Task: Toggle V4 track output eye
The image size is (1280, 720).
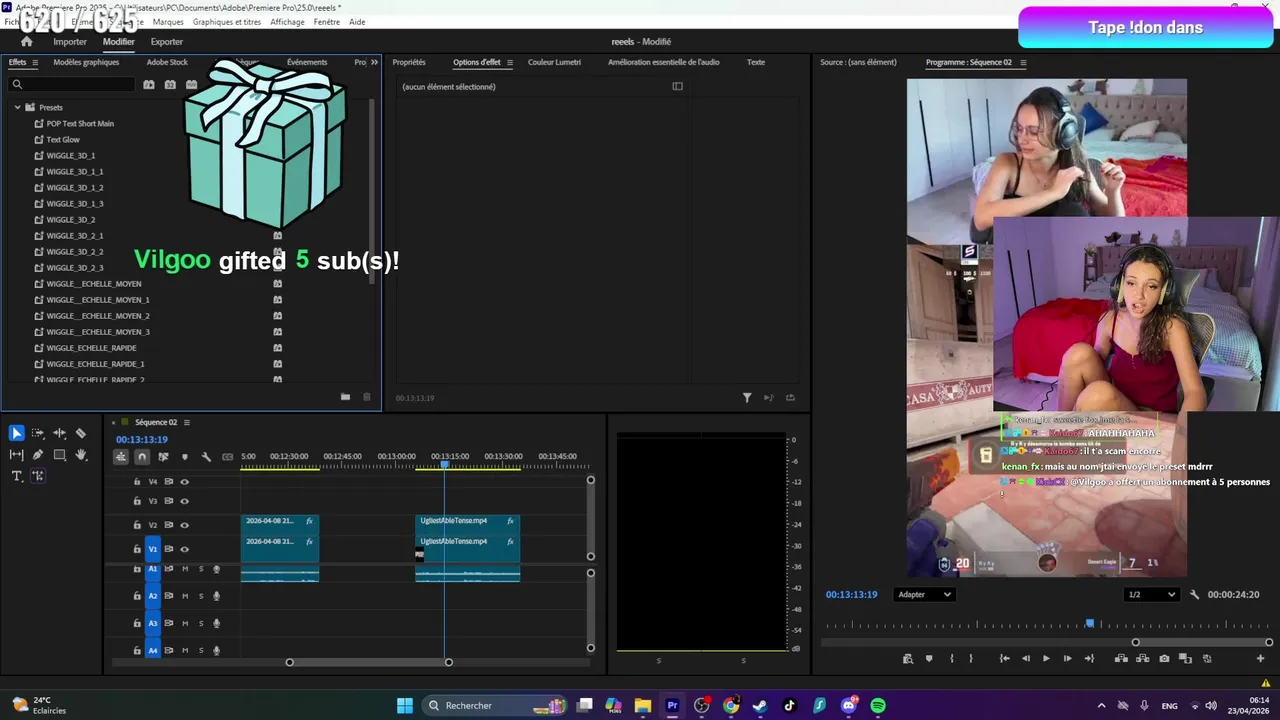Action: click(x=184, y=482)
